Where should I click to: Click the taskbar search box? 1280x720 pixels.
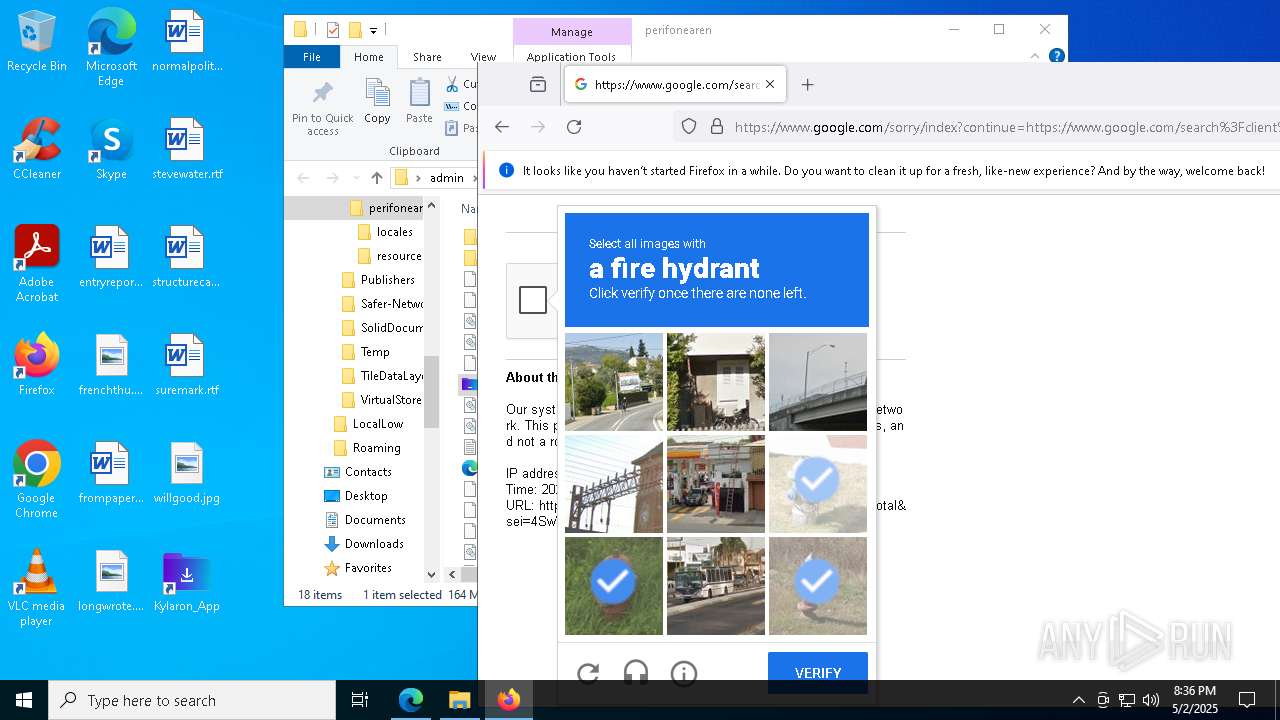click(192, 700)
